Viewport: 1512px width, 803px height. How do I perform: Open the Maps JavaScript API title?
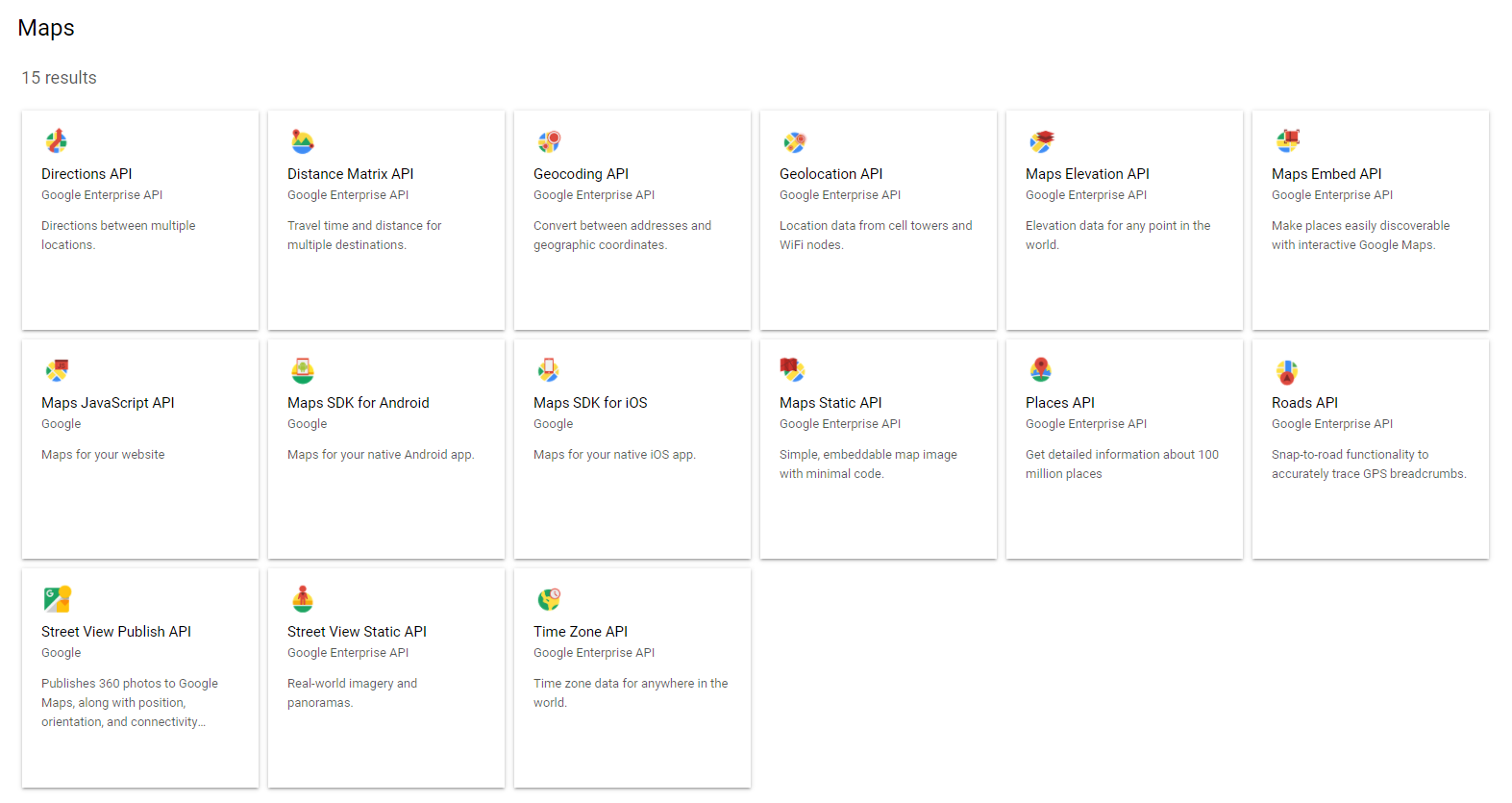coord(108,403)
